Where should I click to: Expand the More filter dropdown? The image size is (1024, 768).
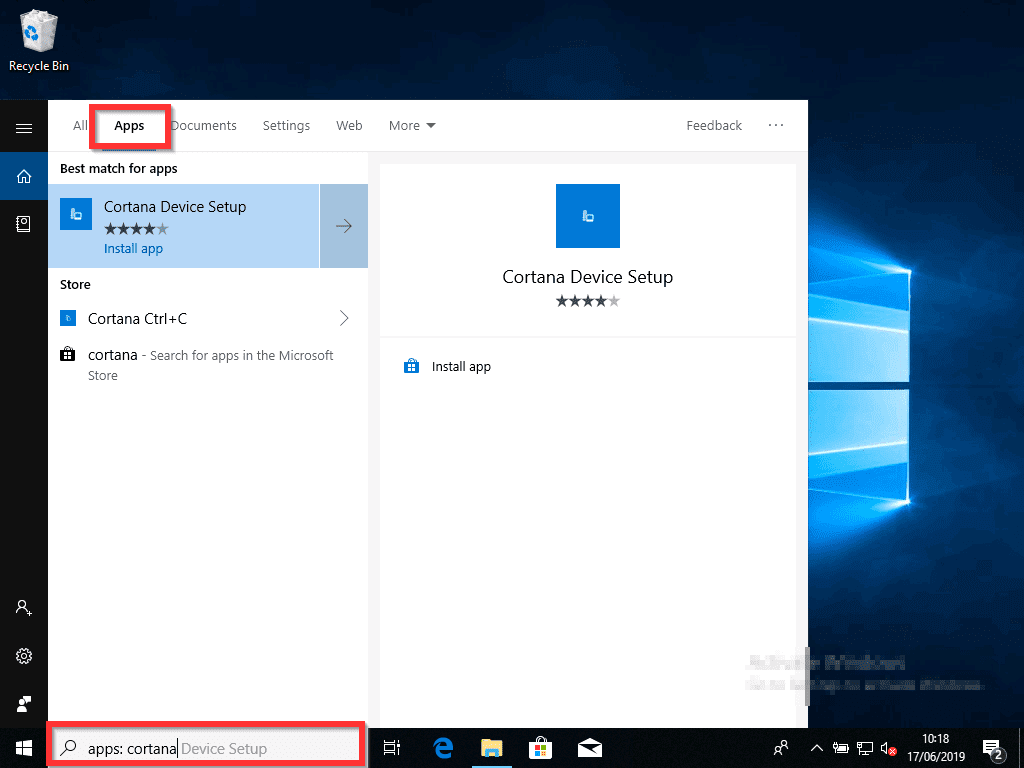[x=412, y=125]
